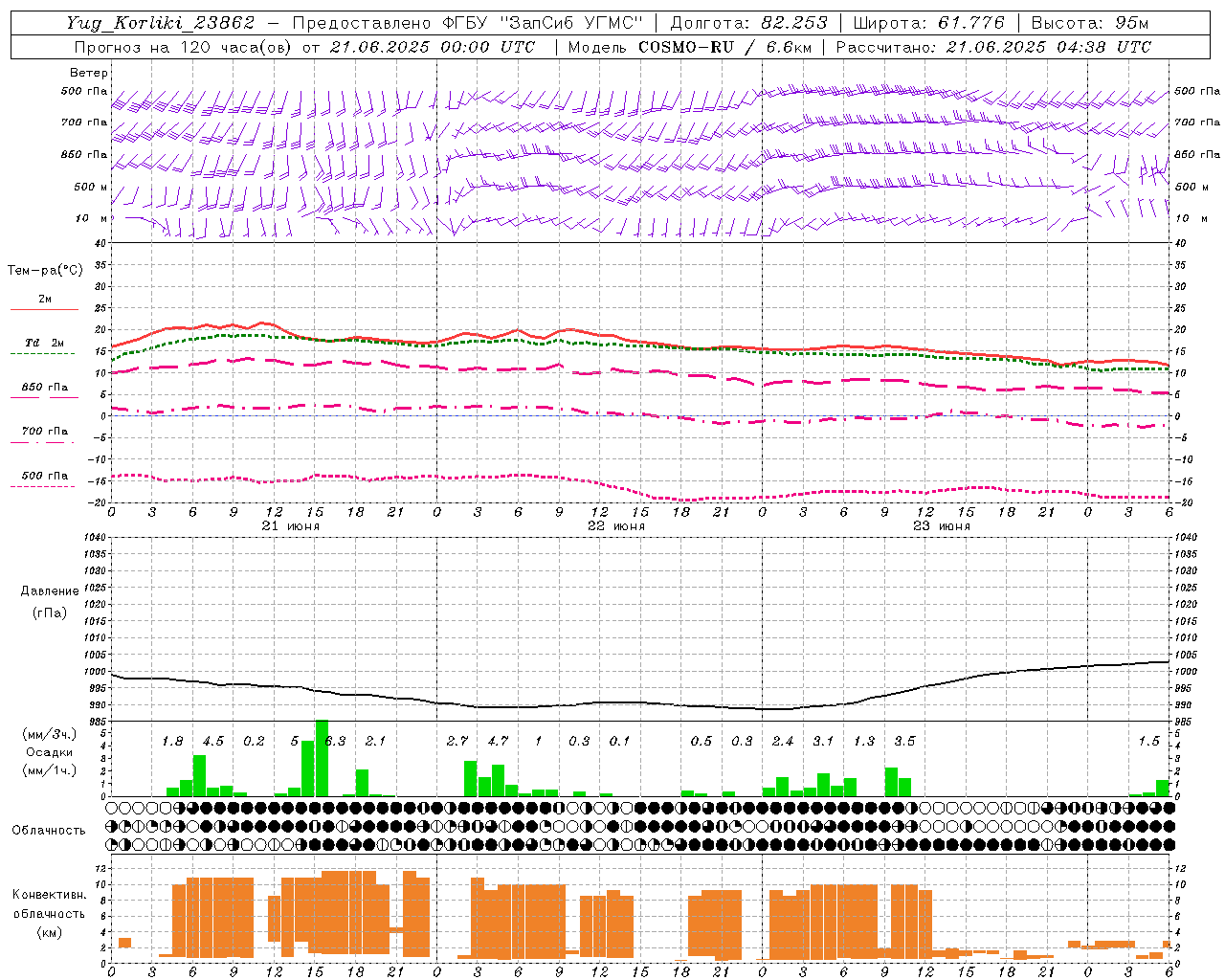
Task: Click the 4.7 precipitation total
Action: (x=498, y=741)
